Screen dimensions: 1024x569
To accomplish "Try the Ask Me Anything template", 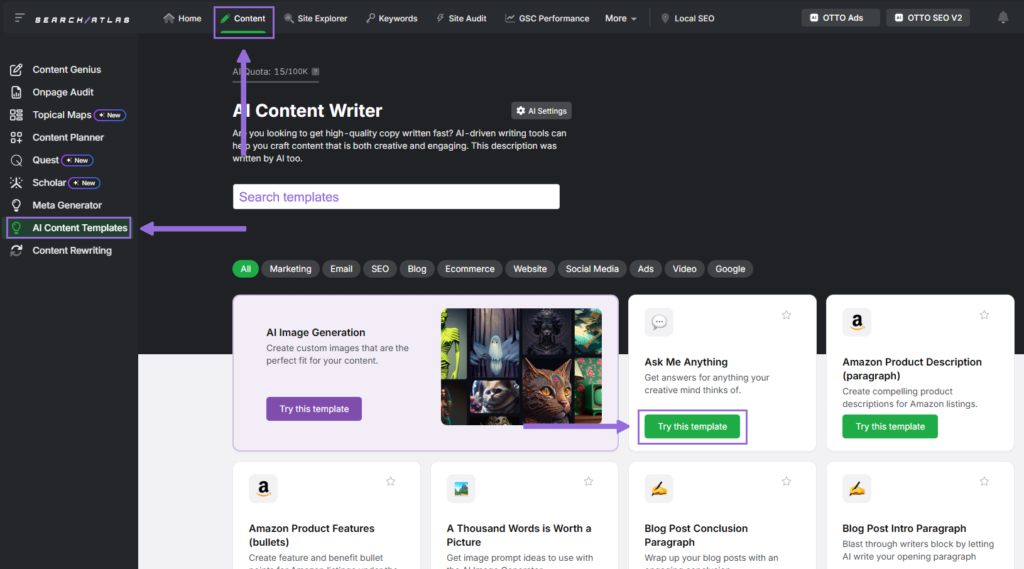I will [692, 427].
